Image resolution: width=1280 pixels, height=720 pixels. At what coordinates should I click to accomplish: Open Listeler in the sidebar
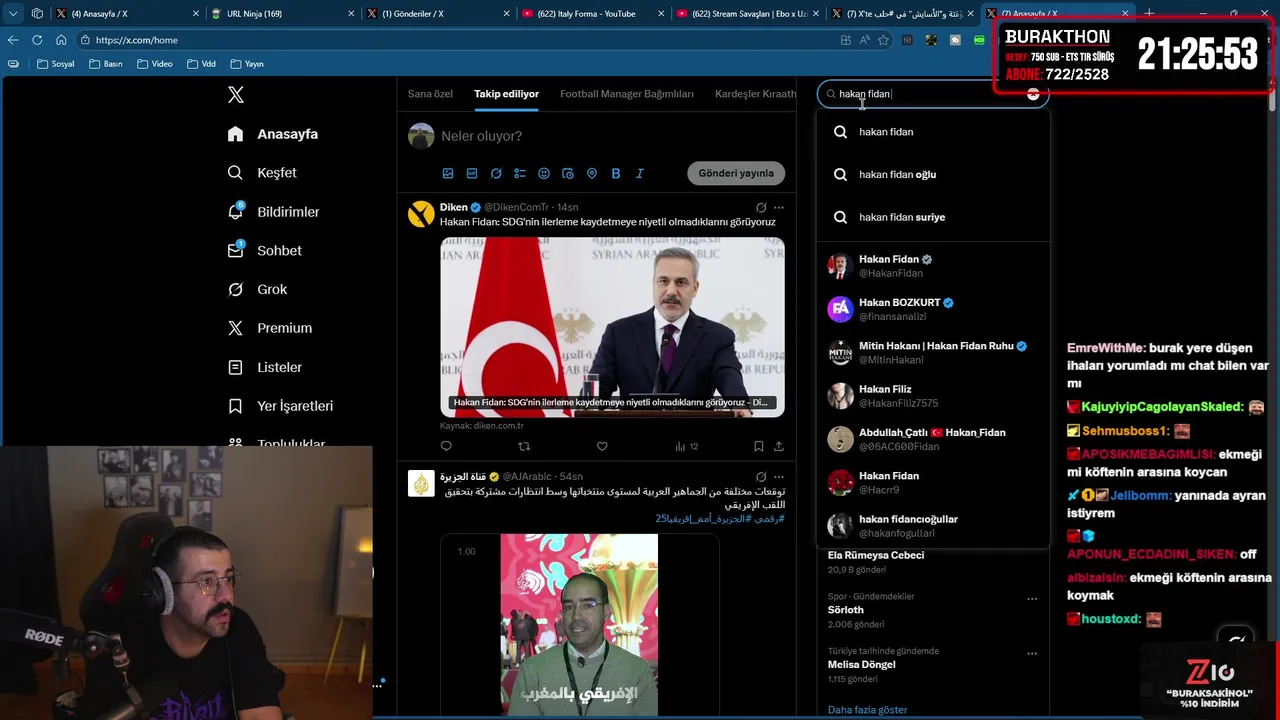pyautogui.click(x=265, y=367)
